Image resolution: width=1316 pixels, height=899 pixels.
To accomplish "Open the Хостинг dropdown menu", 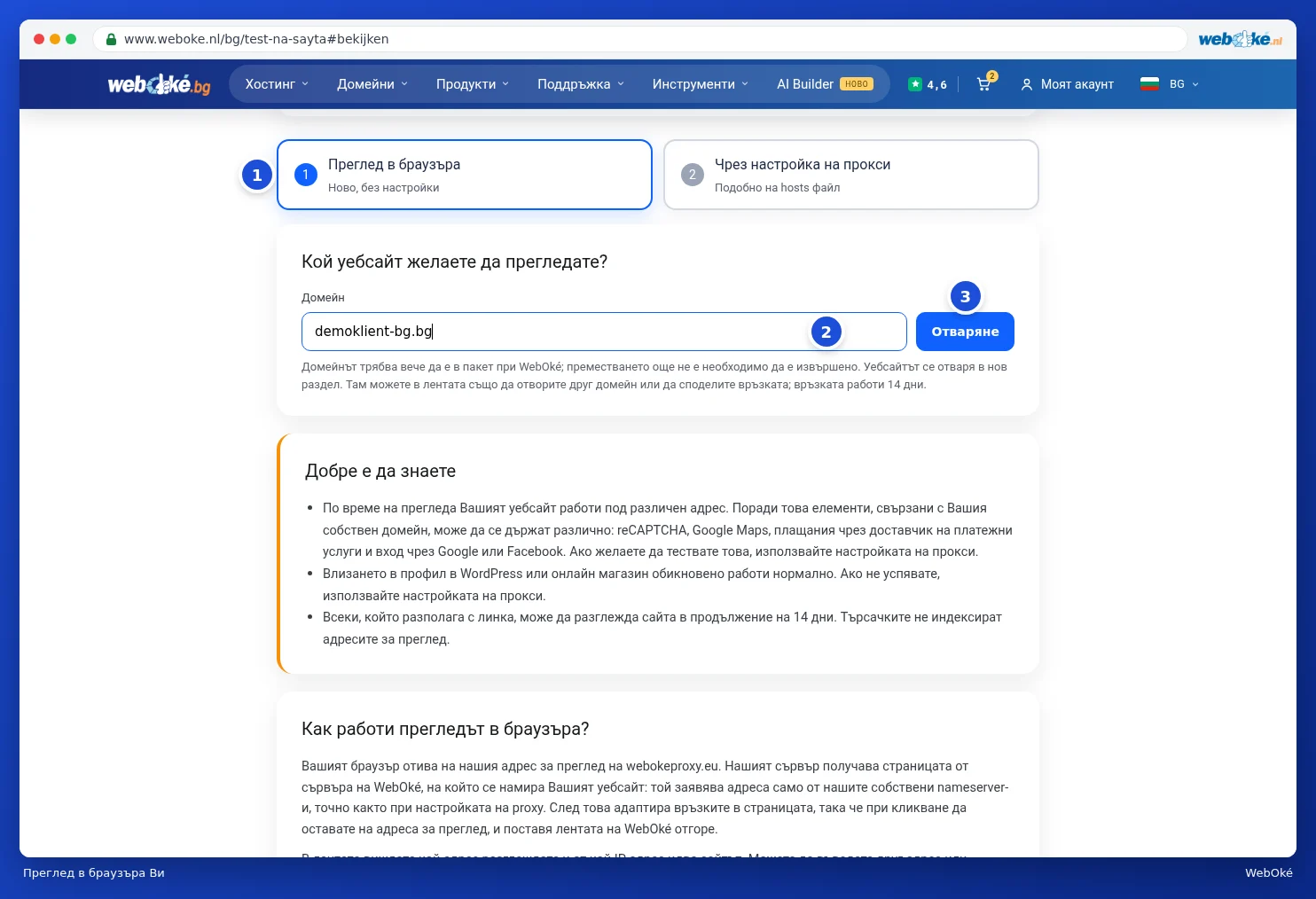I will (x=277, y=84).
